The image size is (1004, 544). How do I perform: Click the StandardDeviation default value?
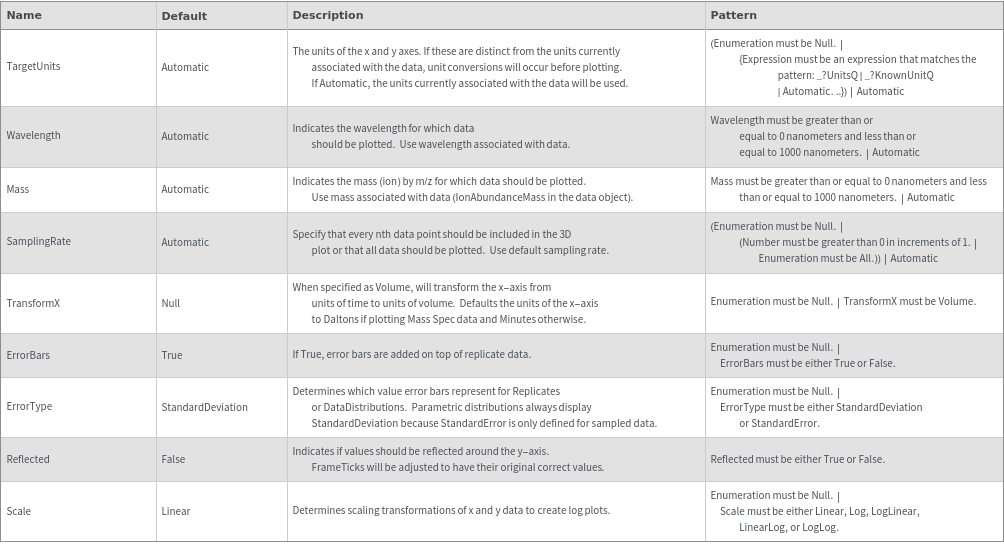[204, 407]
